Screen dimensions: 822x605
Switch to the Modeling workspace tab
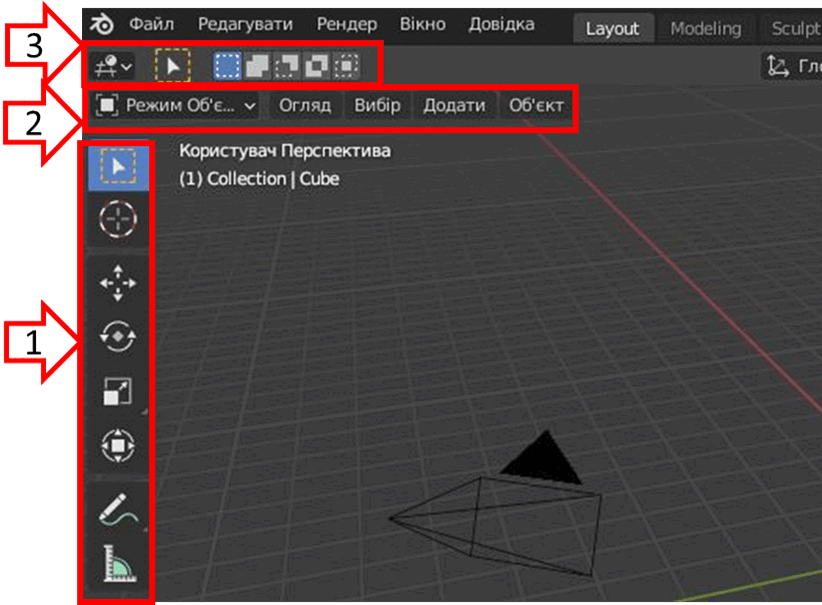pyautogui.click(x=706, y=29)
